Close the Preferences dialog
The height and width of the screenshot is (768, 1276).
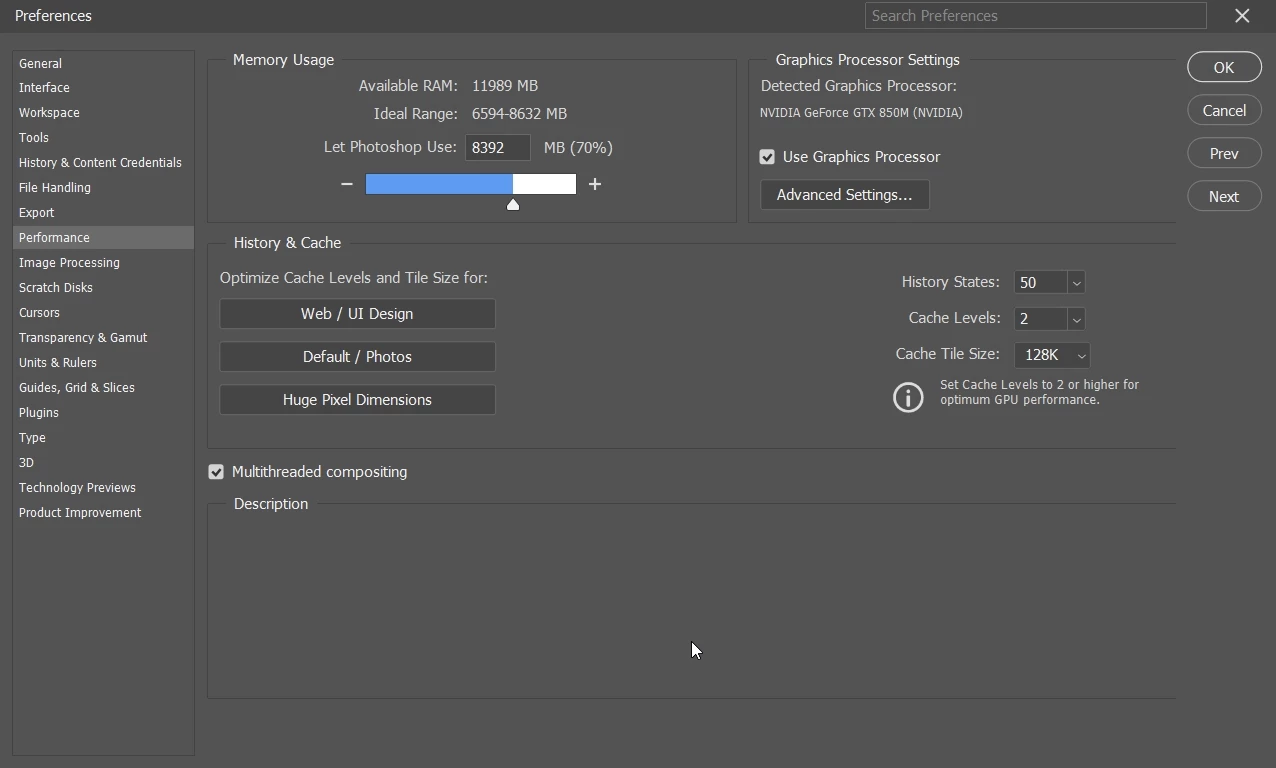coord(1242,16)
